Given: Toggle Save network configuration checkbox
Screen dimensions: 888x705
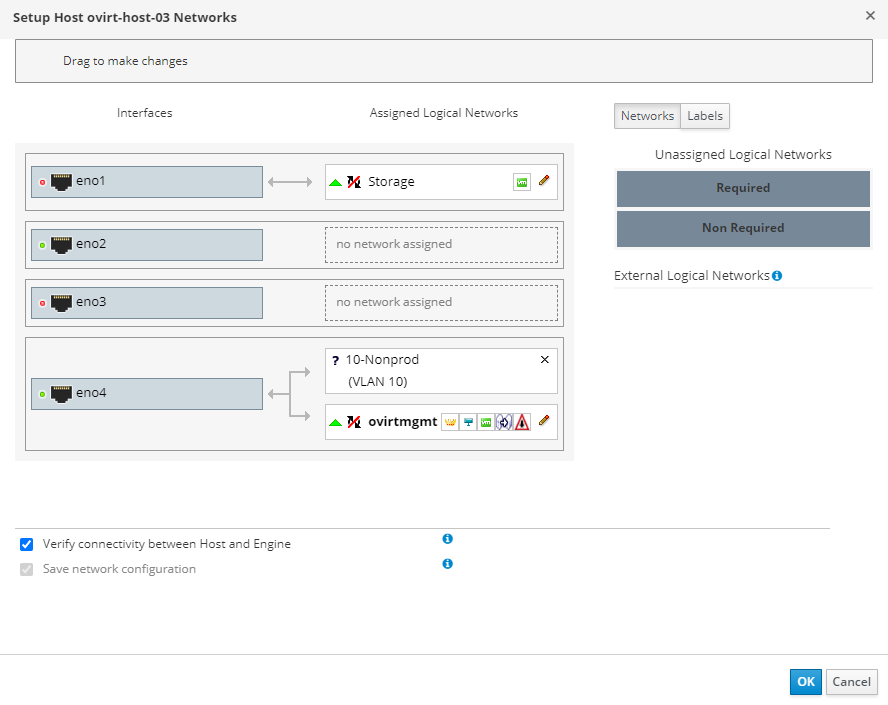Looking at the screenshot, I should 27,569.
